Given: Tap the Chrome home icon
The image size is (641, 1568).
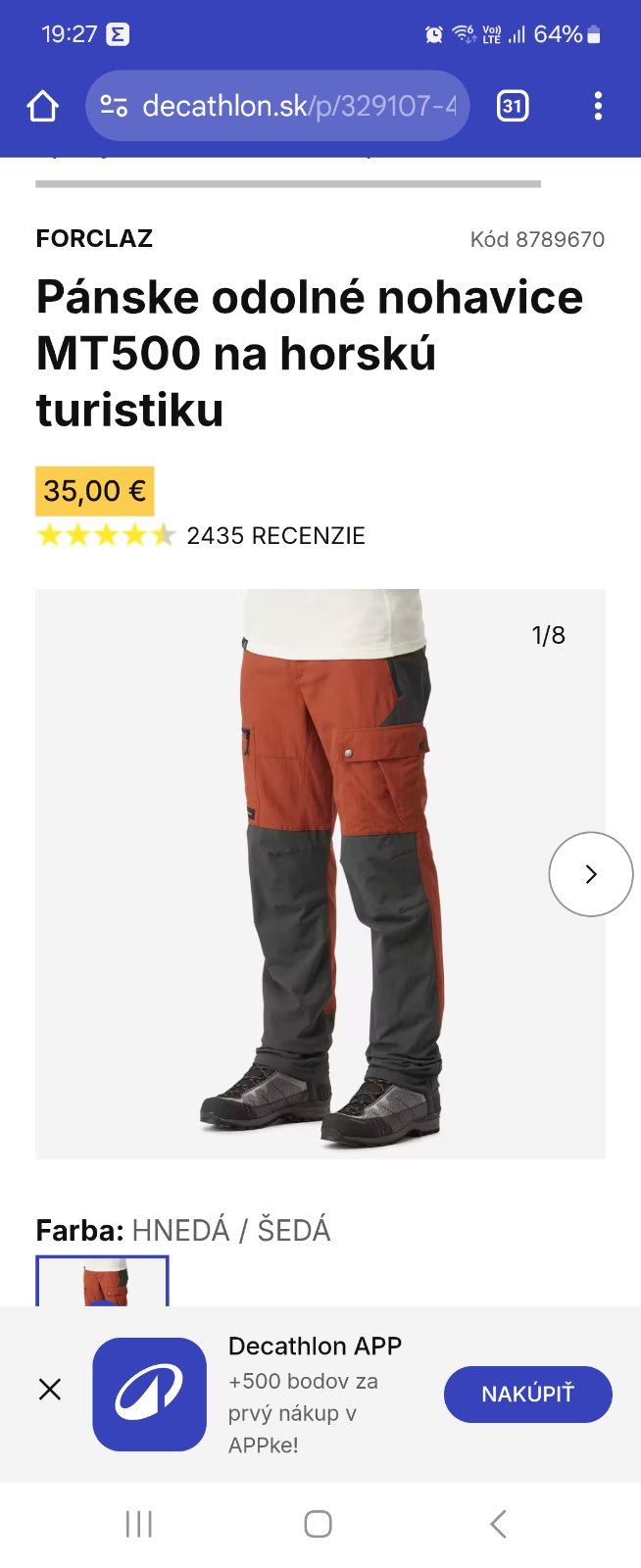Looking at the screenshot, I should pos(42,106).
